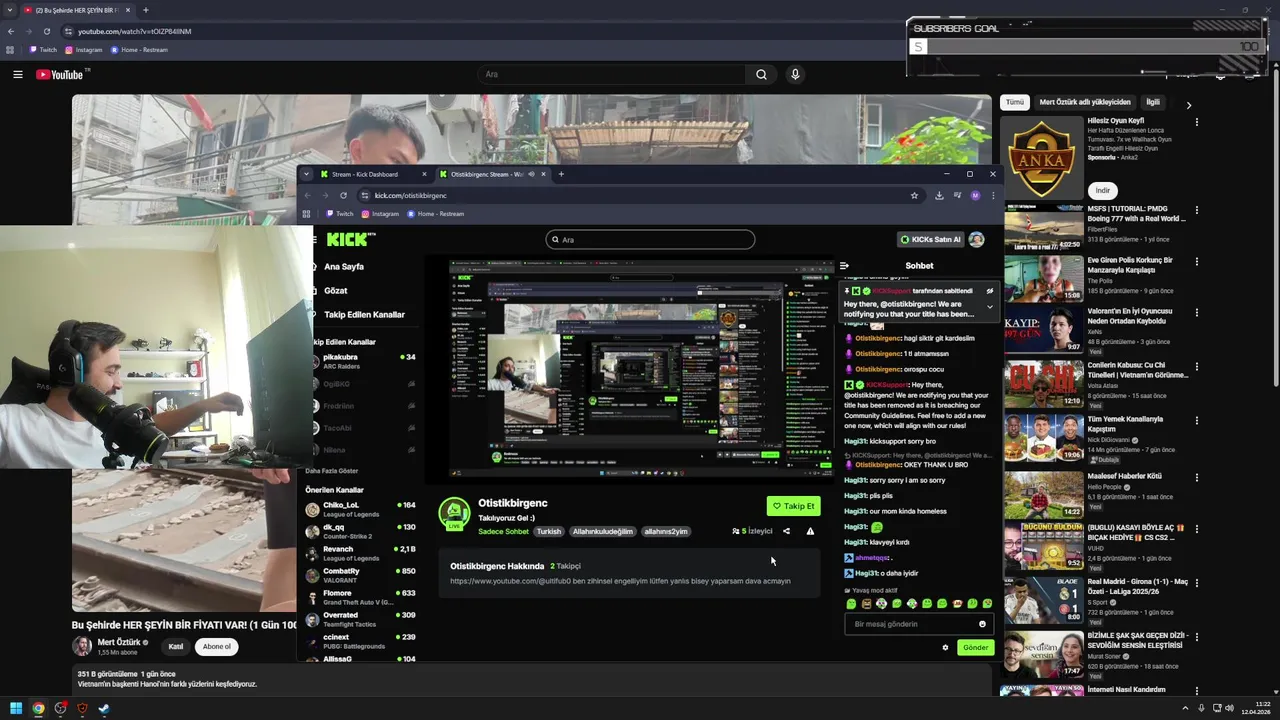The width and height of the screenshot is (1280, 720).
Task: Insert the first green emote in chat
Action: (x=851, y=604)
